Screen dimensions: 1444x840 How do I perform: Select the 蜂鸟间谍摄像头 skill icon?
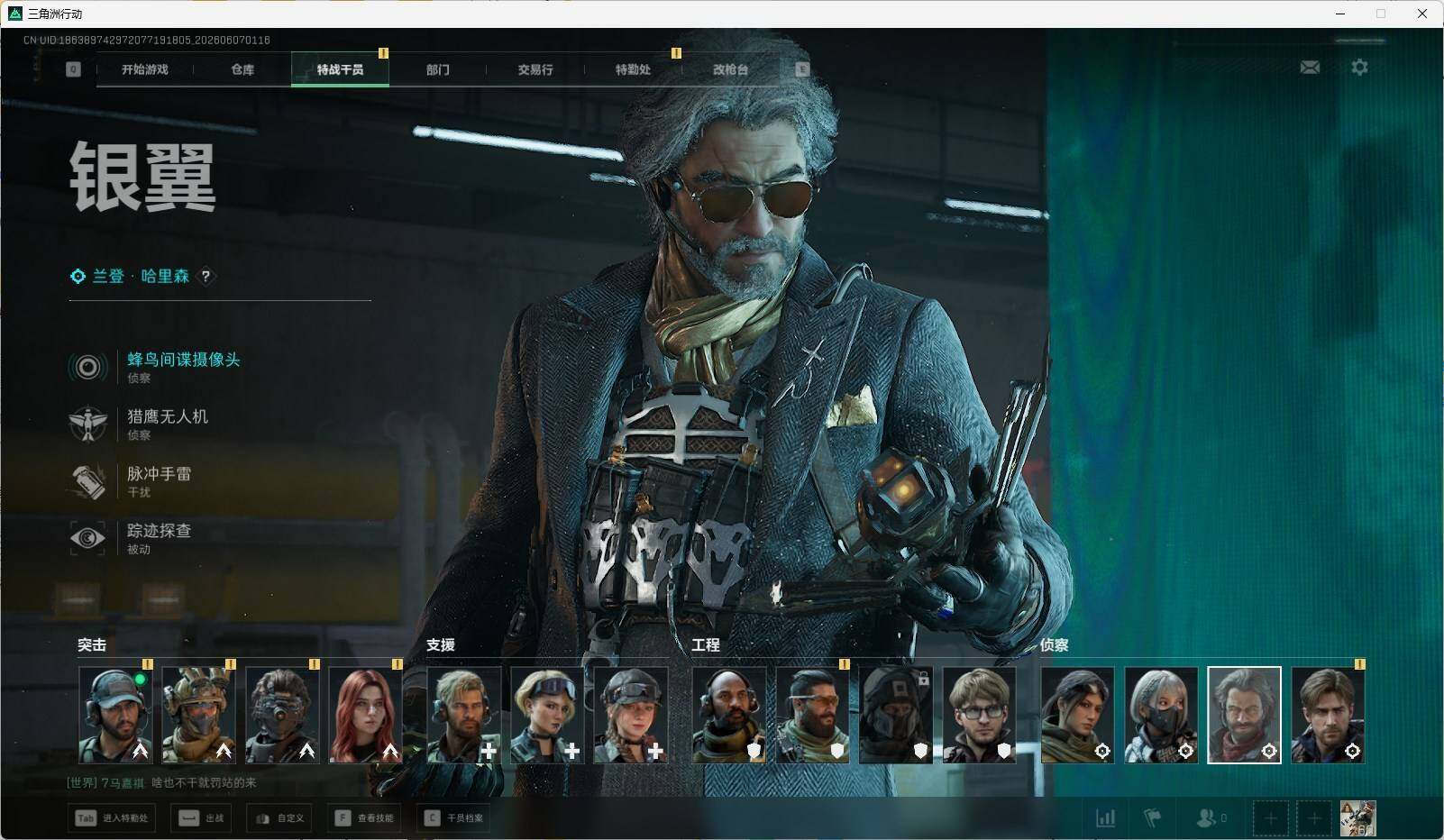click(x=87, y=367)
